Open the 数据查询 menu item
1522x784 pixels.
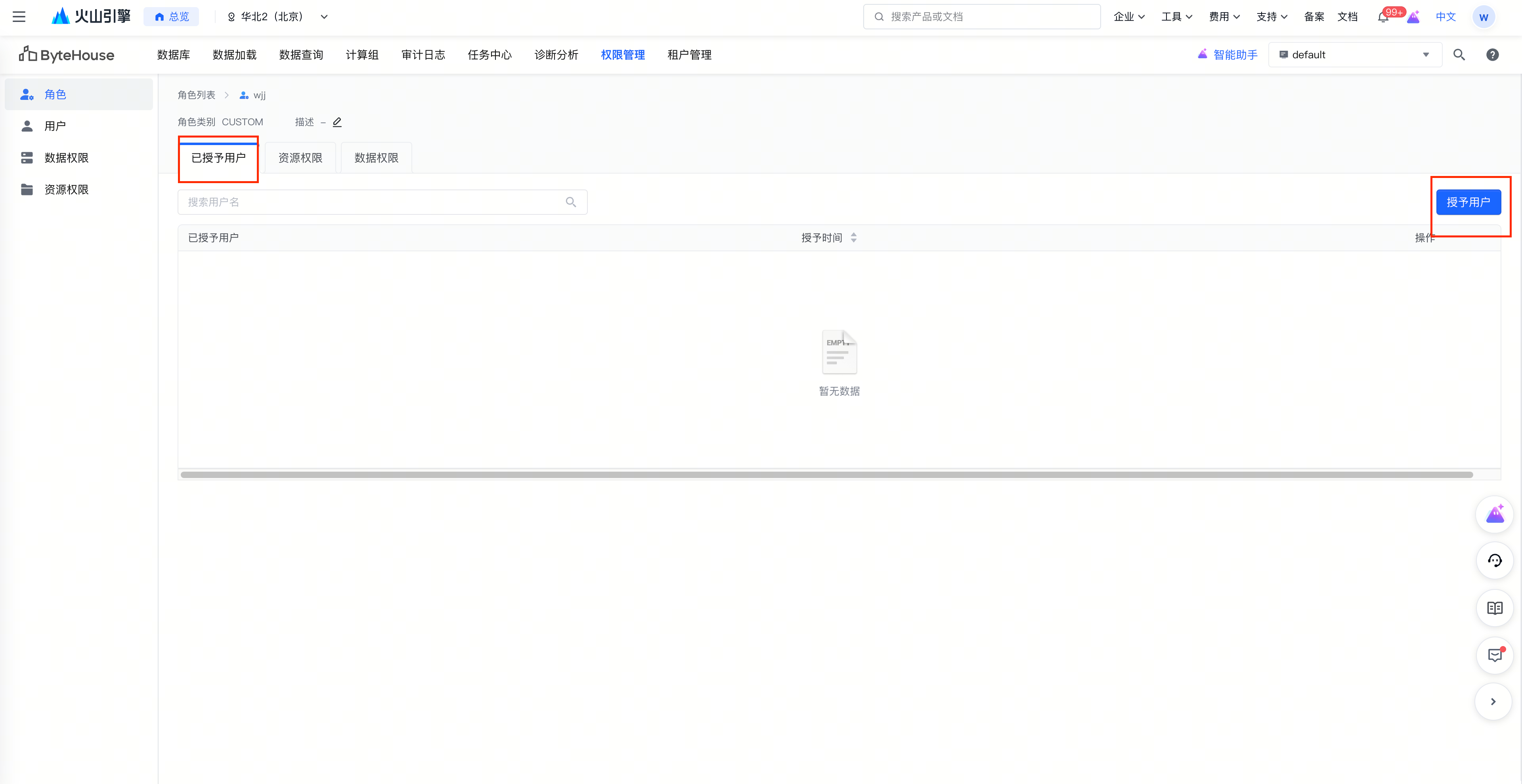(x=301, y=54)
